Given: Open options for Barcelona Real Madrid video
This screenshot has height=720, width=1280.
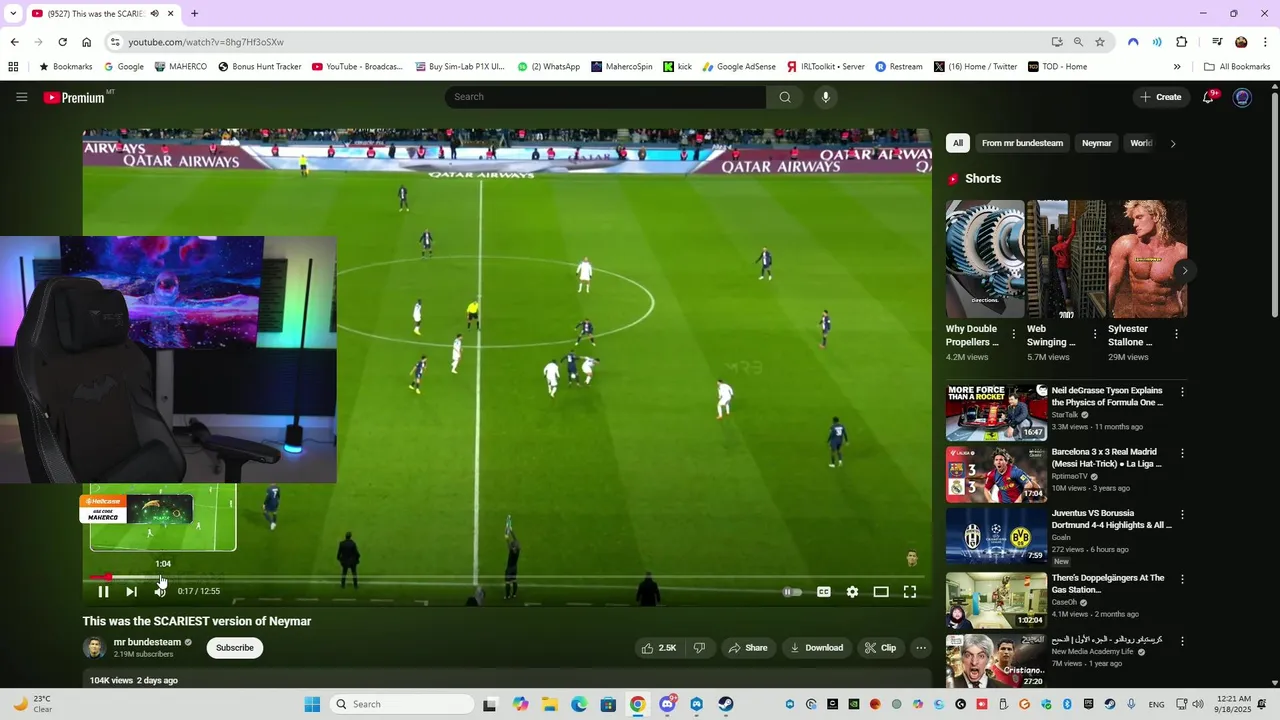Looking at the screenshot, I should coord(1182,453).
